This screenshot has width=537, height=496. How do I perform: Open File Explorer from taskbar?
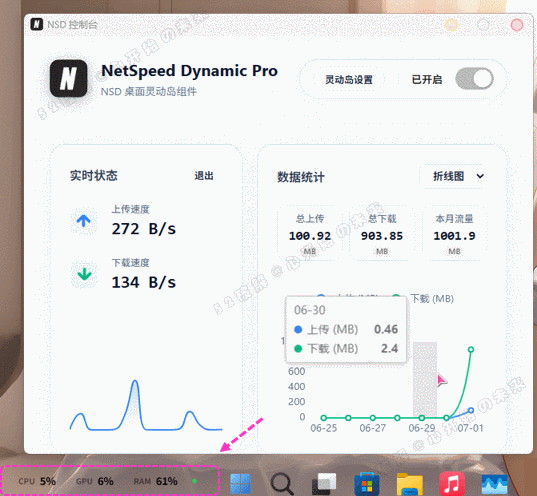click(x=410, y=484)
